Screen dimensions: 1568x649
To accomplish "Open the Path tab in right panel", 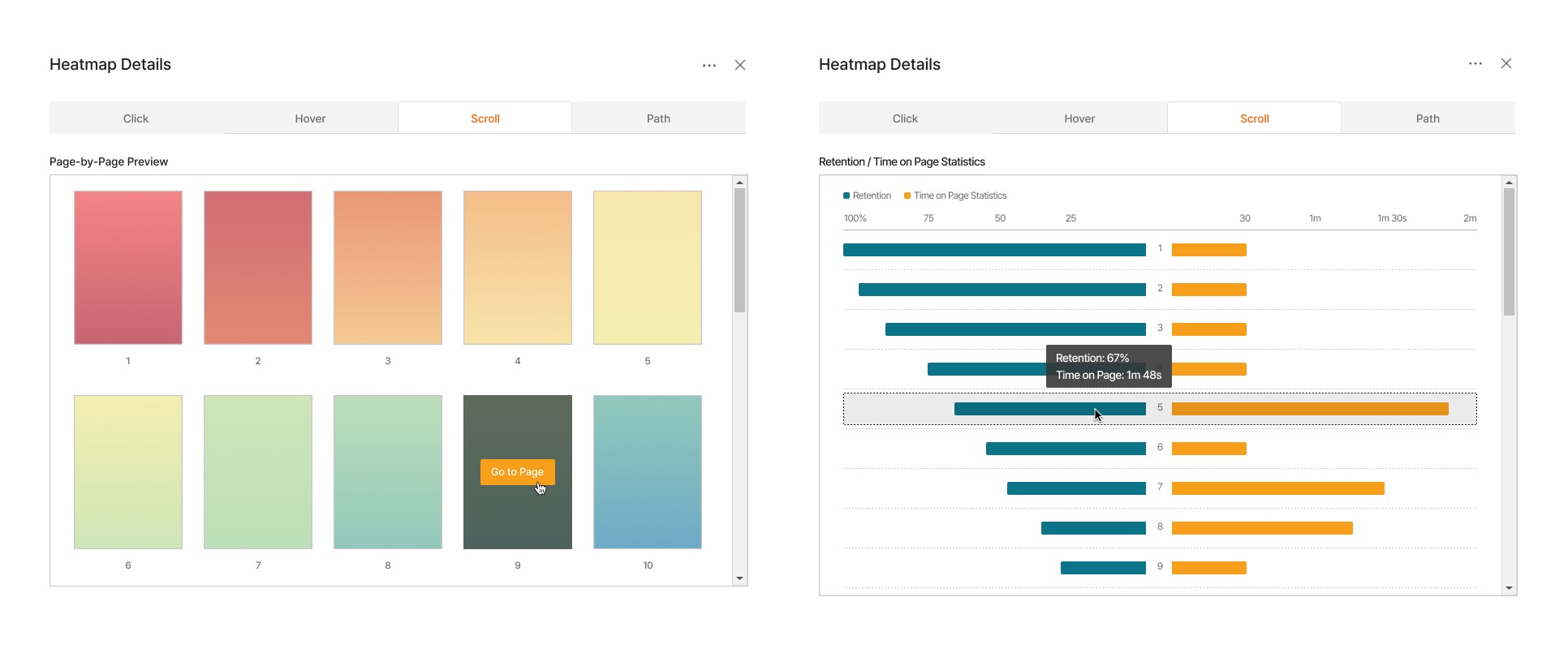I will pyautogui.click(x=1428, y=118).
